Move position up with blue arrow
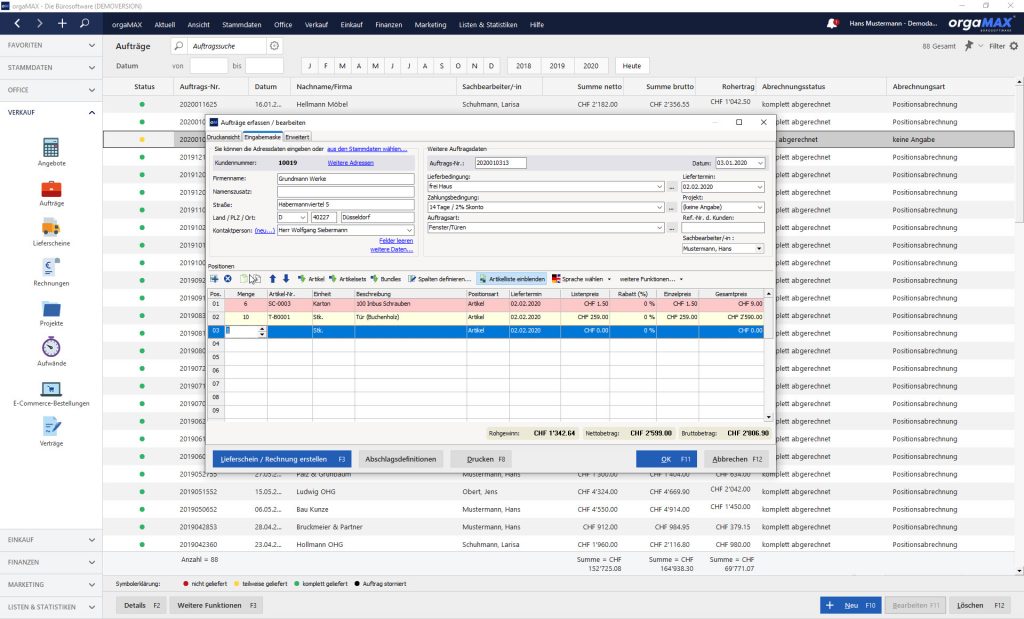 point(273,279)
